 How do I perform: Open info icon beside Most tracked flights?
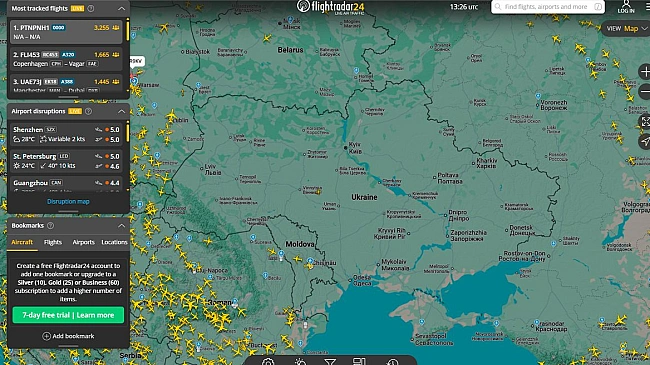pos(90,8)
